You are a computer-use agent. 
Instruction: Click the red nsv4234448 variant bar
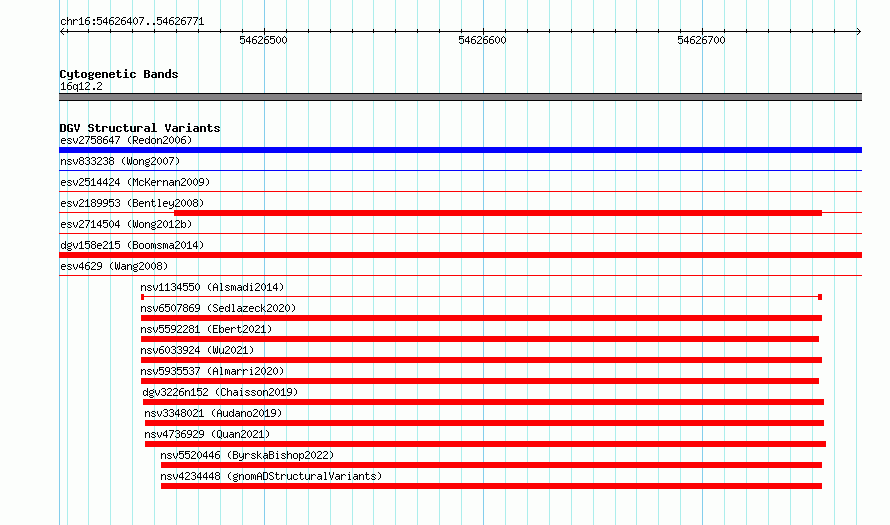coord(491,486)
